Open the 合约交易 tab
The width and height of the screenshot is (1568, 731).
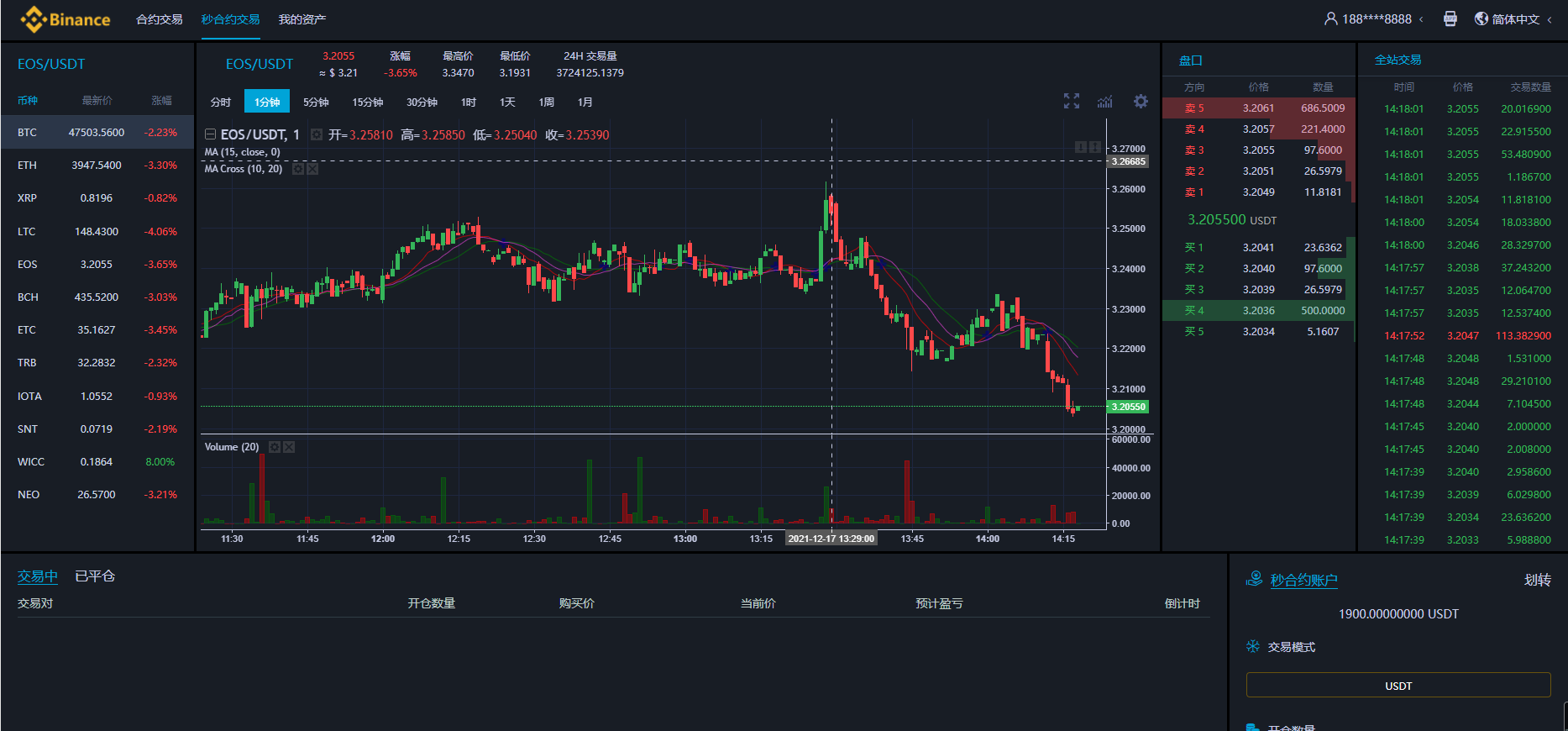(x=160, y=19)
